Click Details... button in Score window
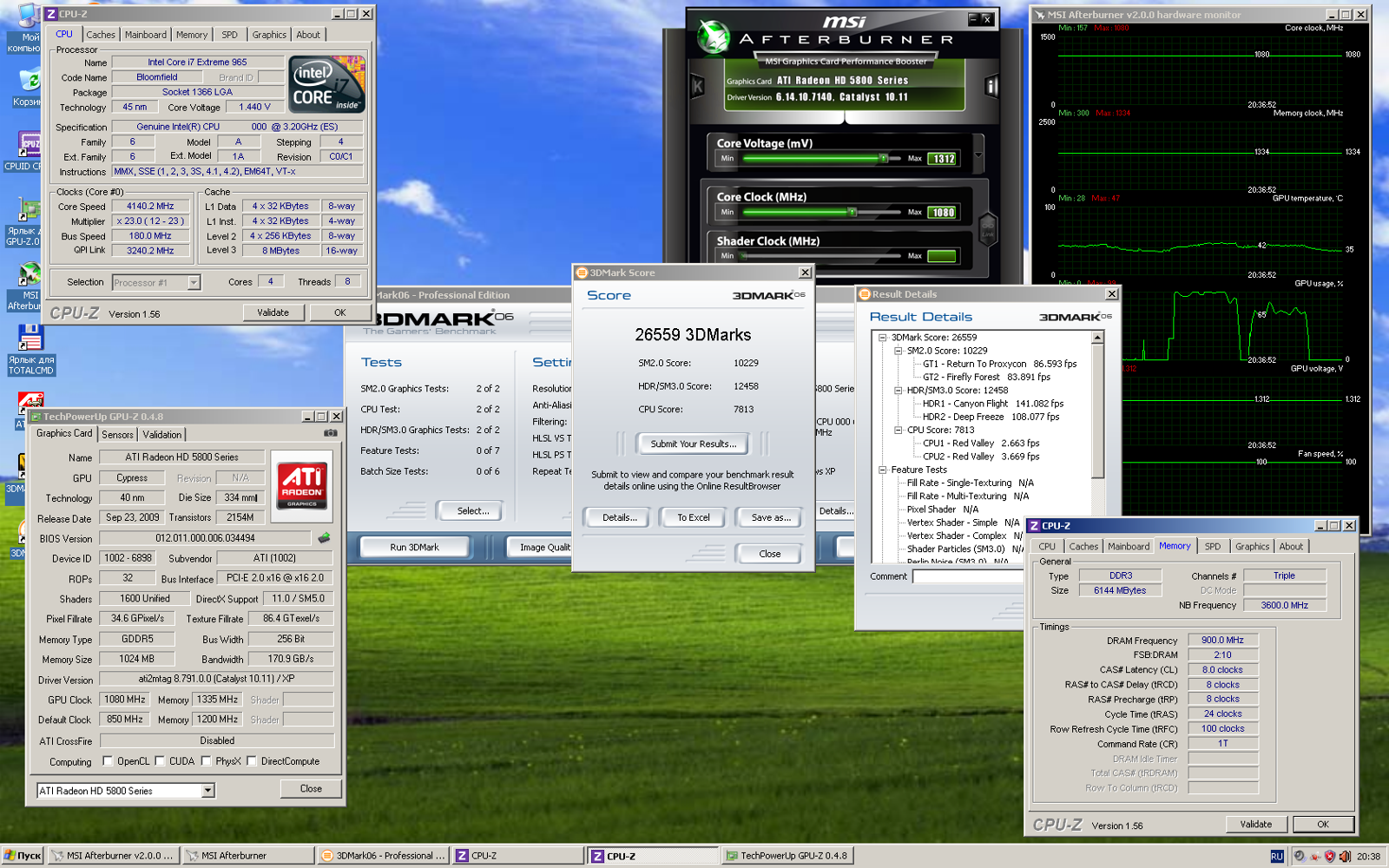The height and width of the screenshot is (868, 1389). (620, 517)
